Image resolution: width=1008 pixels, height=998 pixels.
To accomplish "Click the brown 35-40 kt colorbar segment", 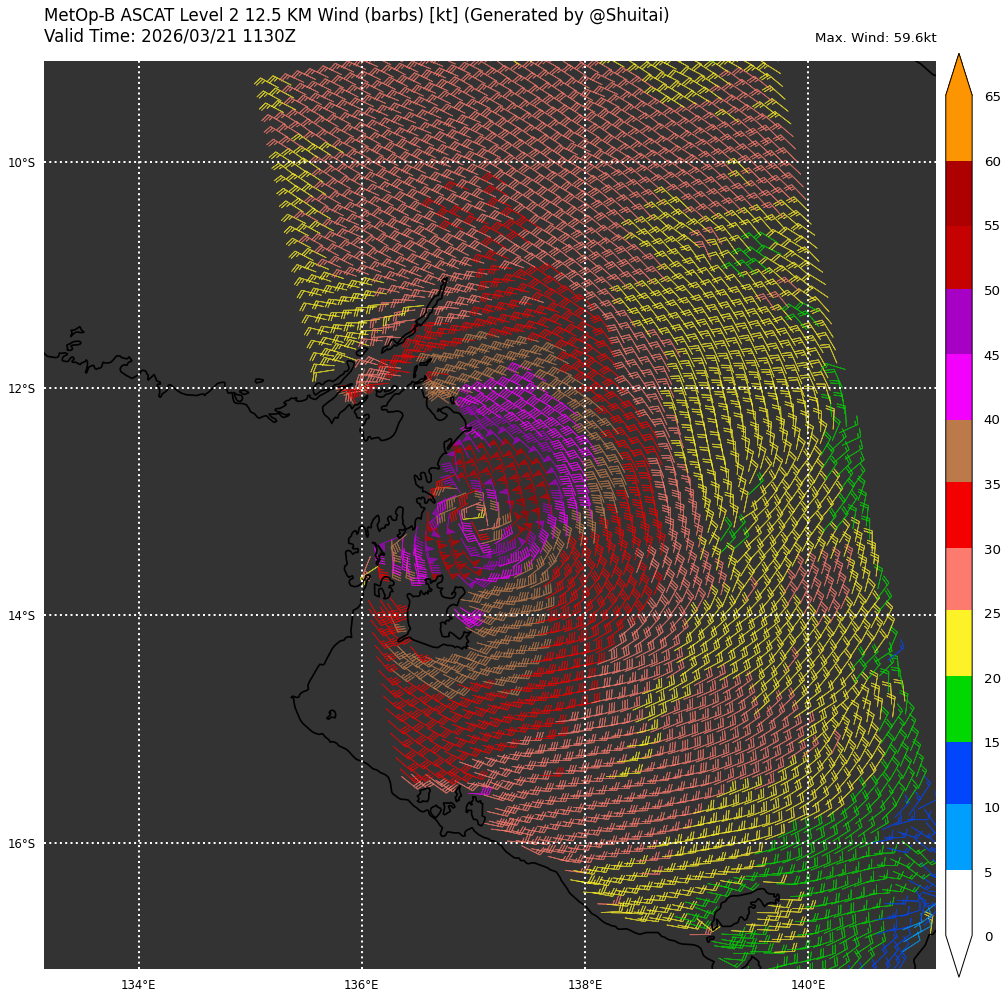I will click(x=958, y=451).
